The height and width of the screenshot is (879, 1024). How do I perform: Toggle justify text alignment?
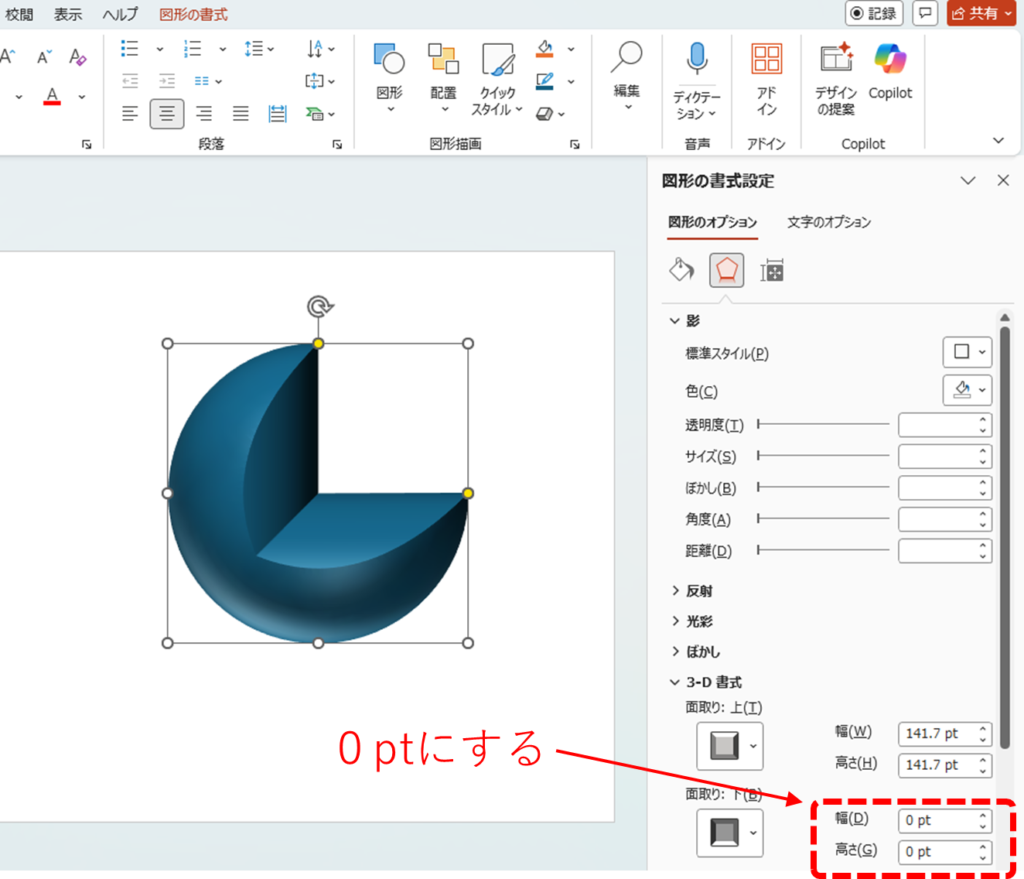240,114
